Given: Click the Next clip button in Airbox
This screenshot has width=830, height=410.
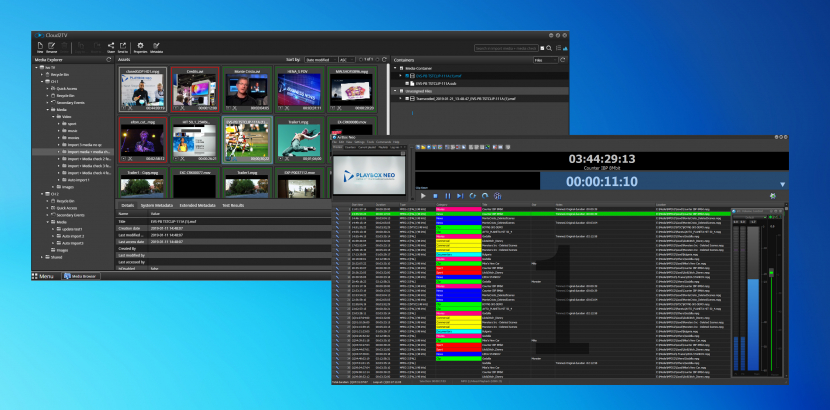Looking at the screenshot, I should point(459,196).
